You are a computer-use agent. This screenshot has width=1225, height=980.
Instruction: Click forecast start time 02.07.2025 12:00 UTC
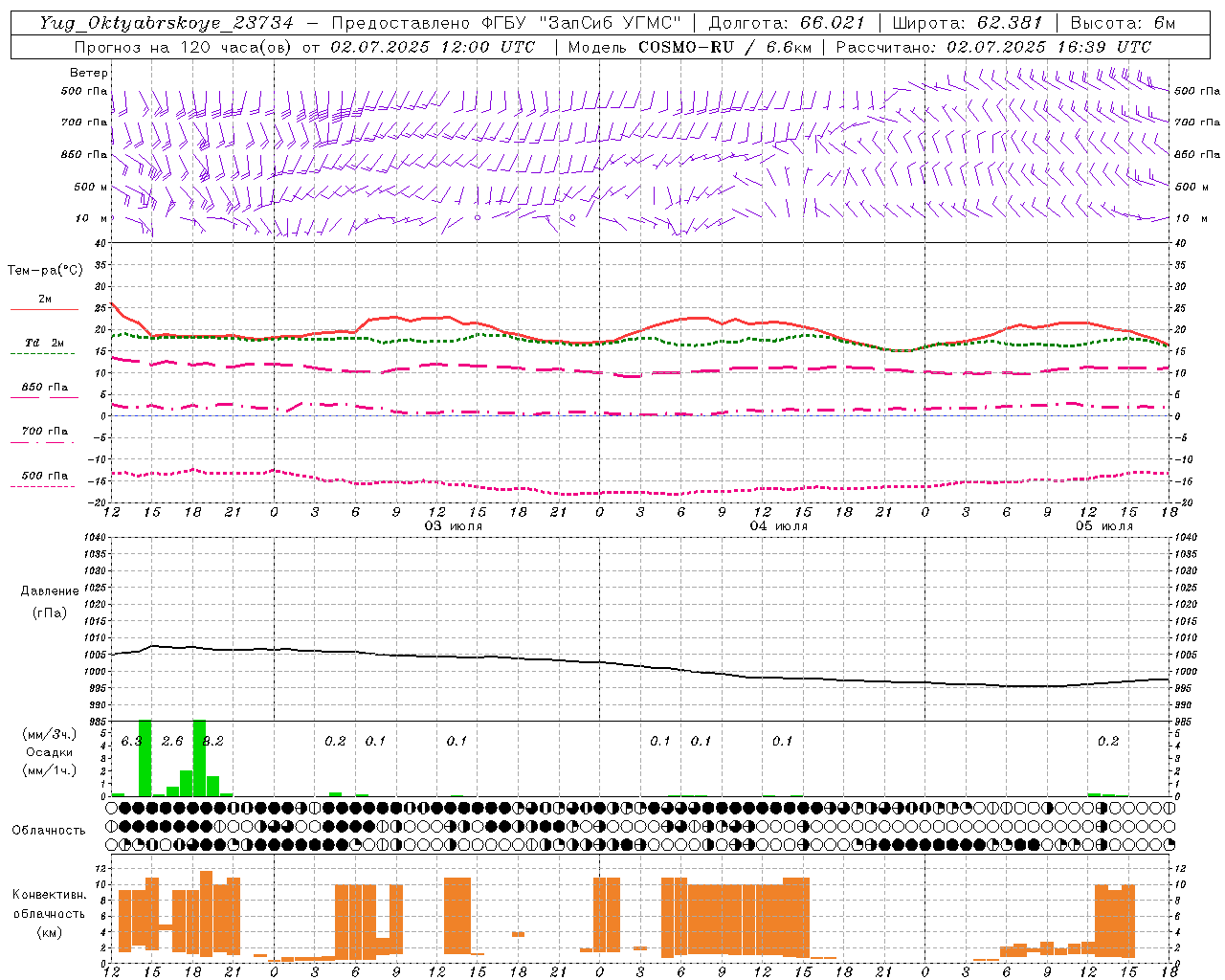(432, 47)
